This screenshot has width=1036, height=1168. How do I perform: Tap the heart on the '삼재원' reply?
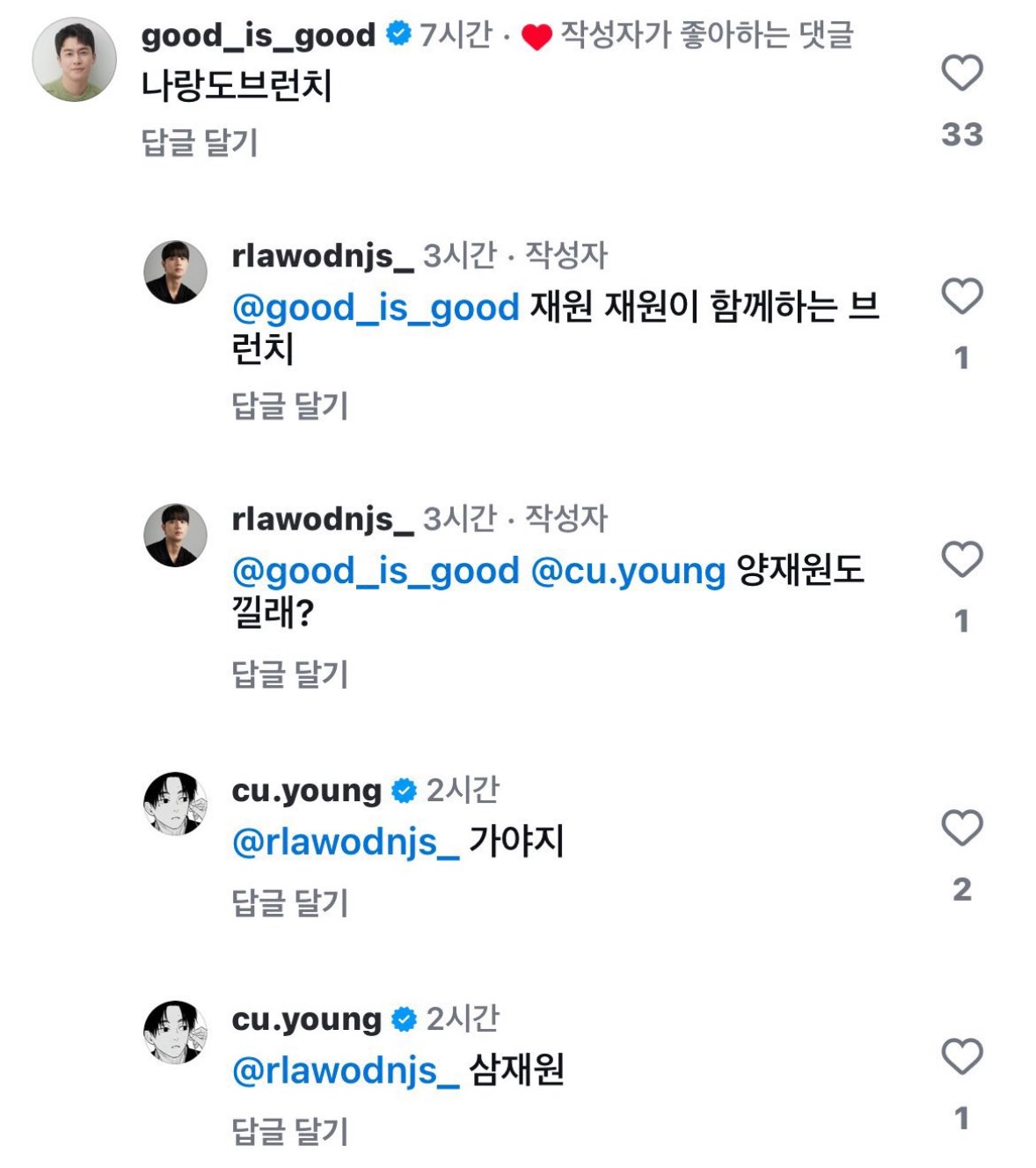point(961,1057)
